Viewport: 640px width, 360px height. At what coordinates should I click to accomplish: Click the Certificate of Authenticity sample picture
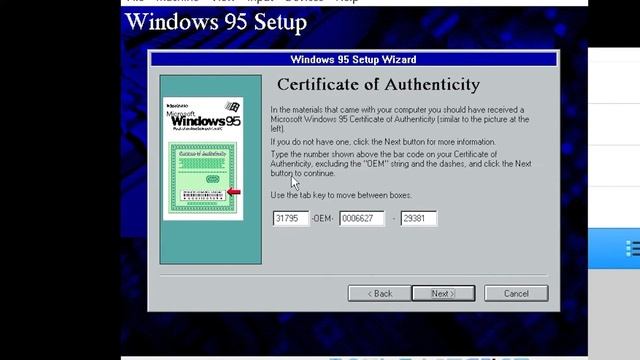tap(203, 159)
